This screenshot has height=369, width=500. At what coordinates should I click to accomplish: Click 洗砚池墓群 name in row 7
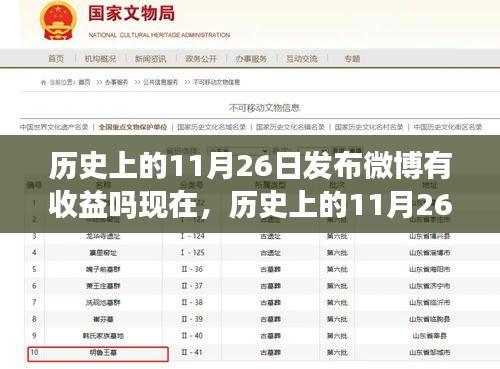pos(103,303)
